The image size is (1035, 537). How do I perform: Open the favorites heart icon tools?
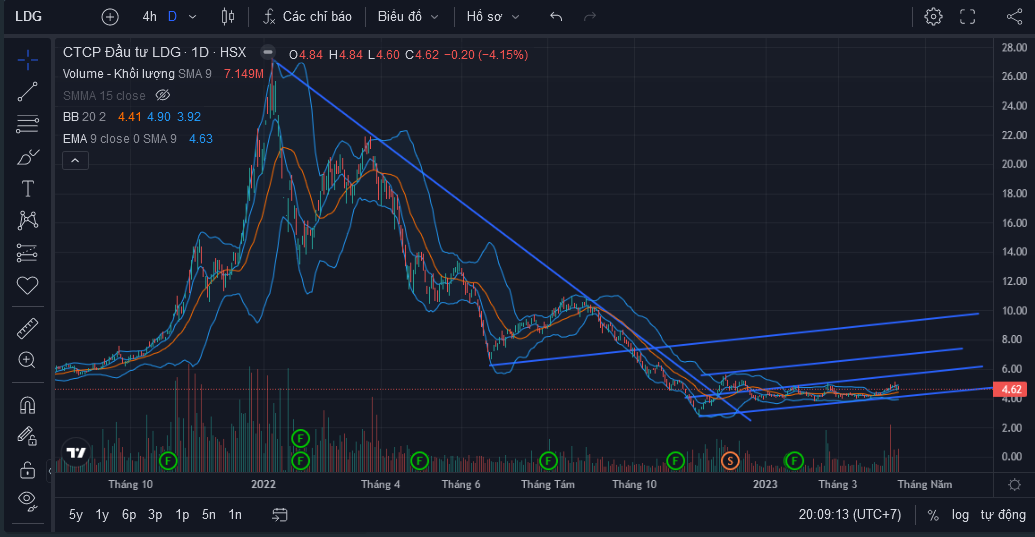click(x=27, y=286)
